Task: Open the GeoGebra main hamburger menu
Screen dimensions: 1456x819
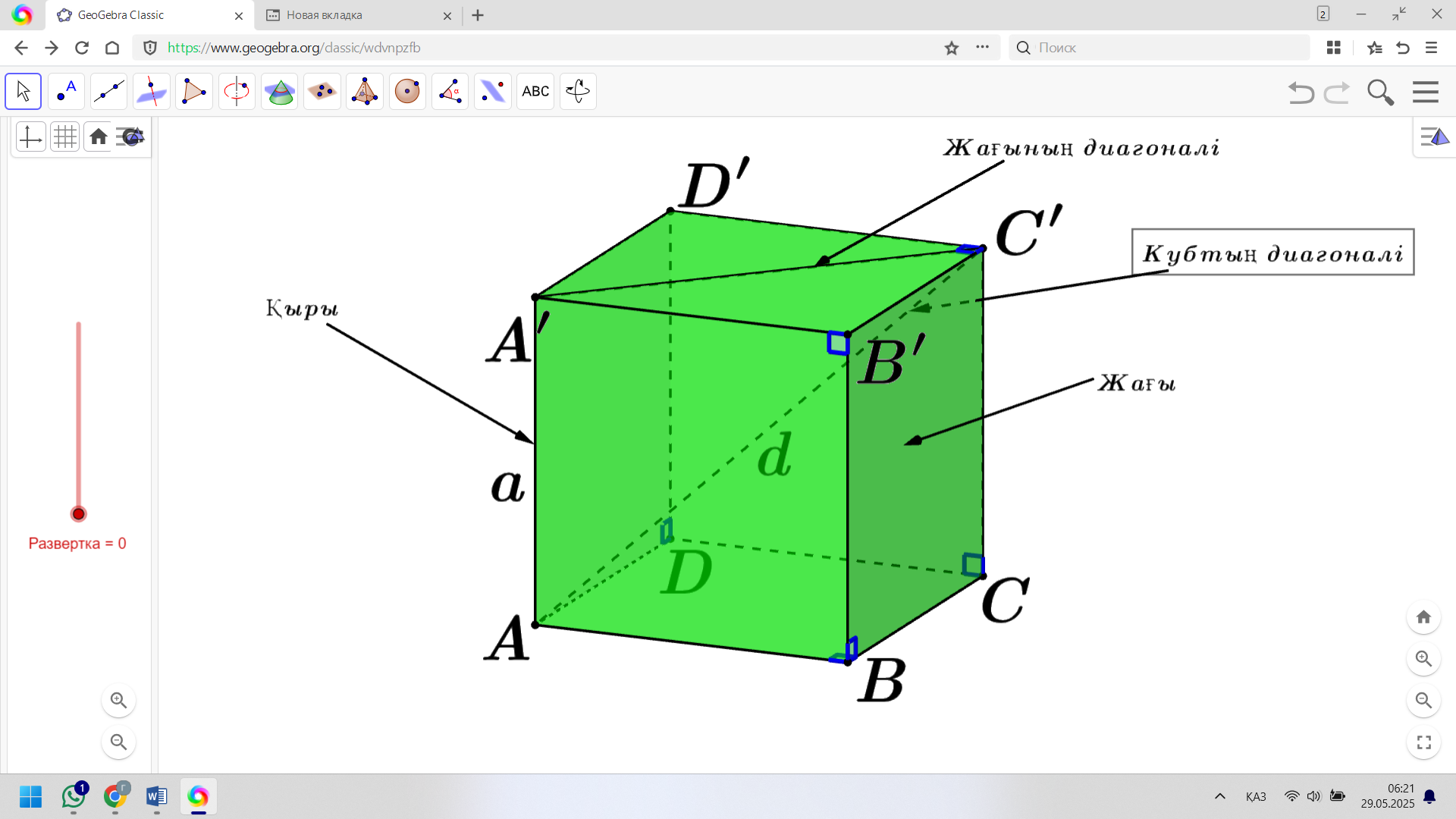Action: pos(1426,92)
